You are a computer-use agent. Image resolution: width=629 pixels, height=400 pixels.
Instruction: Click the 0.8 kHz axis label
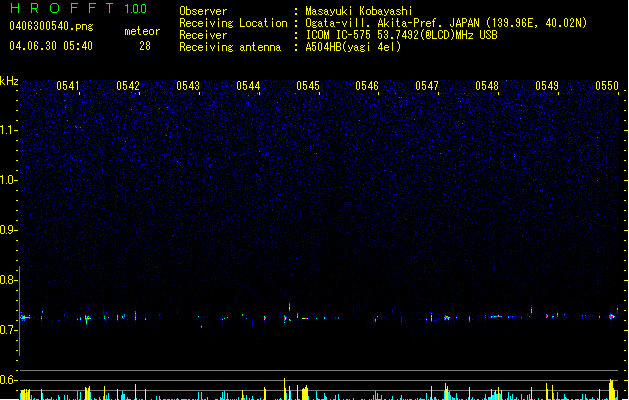(8, 280)
